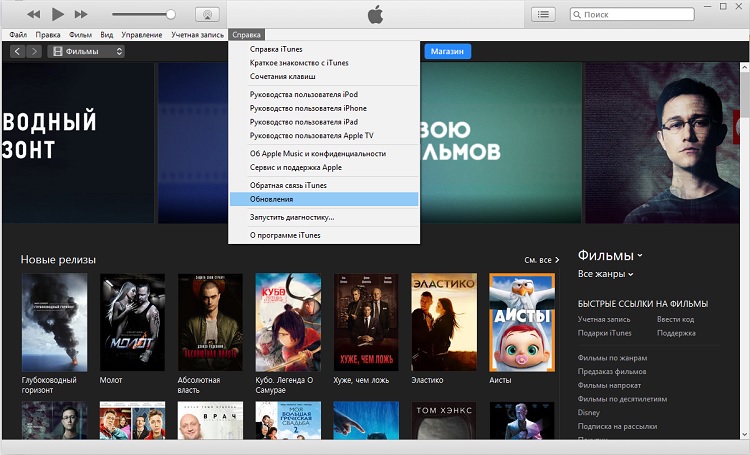The height and width of the screenshot is (455, 750).
Task: Open the Учетная запись quick link
Action: click(604, 319)
